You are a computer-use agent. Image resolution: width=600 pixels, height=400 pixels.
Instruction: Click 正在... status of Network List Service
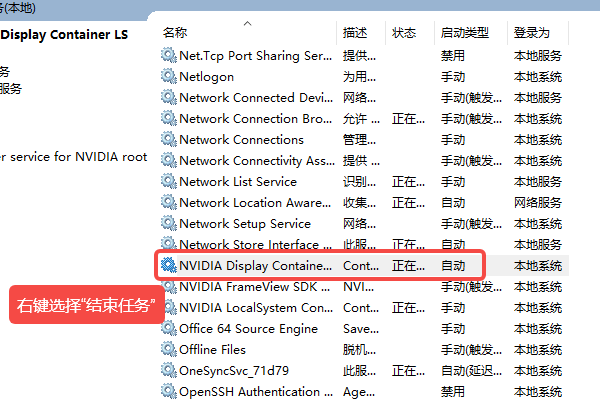(x=408, y=182)
